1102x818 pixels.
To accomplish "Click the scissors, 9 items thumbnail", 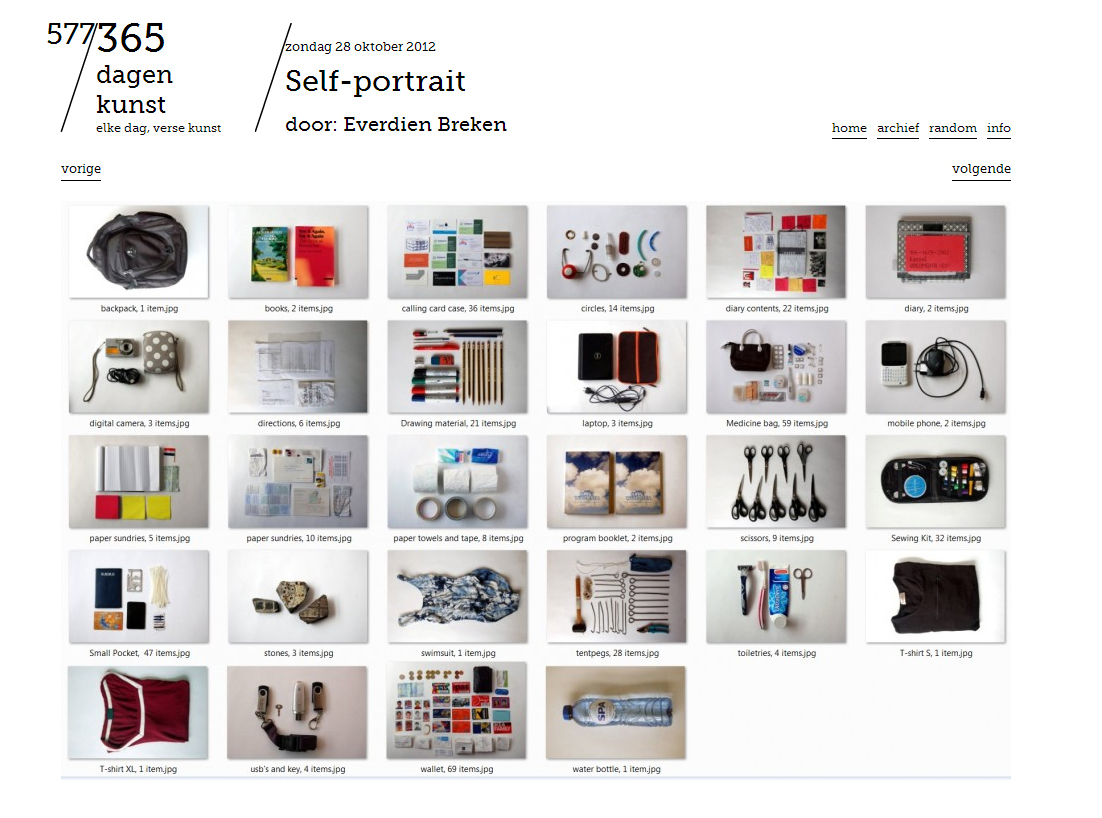I will click(x=776, y=481).
